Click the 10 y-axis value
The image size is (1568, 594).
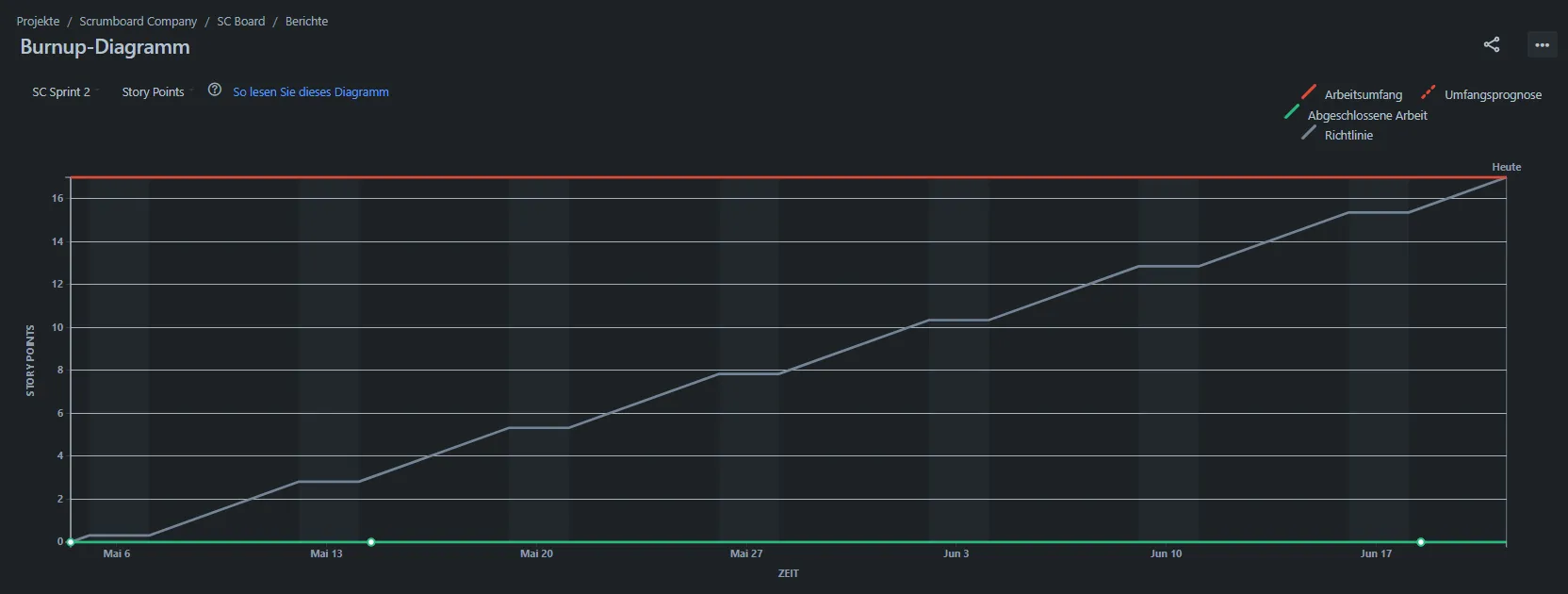tap(57, 327)
